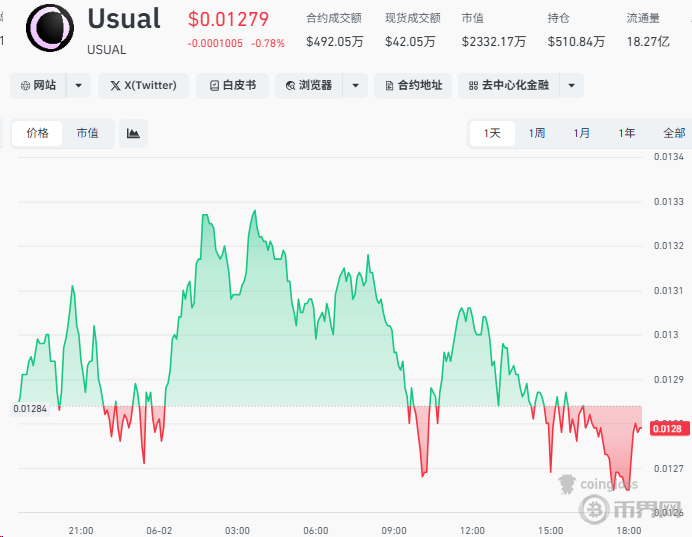Click the 合约成交额 $492.05万 value

click(x=335, y=42)
